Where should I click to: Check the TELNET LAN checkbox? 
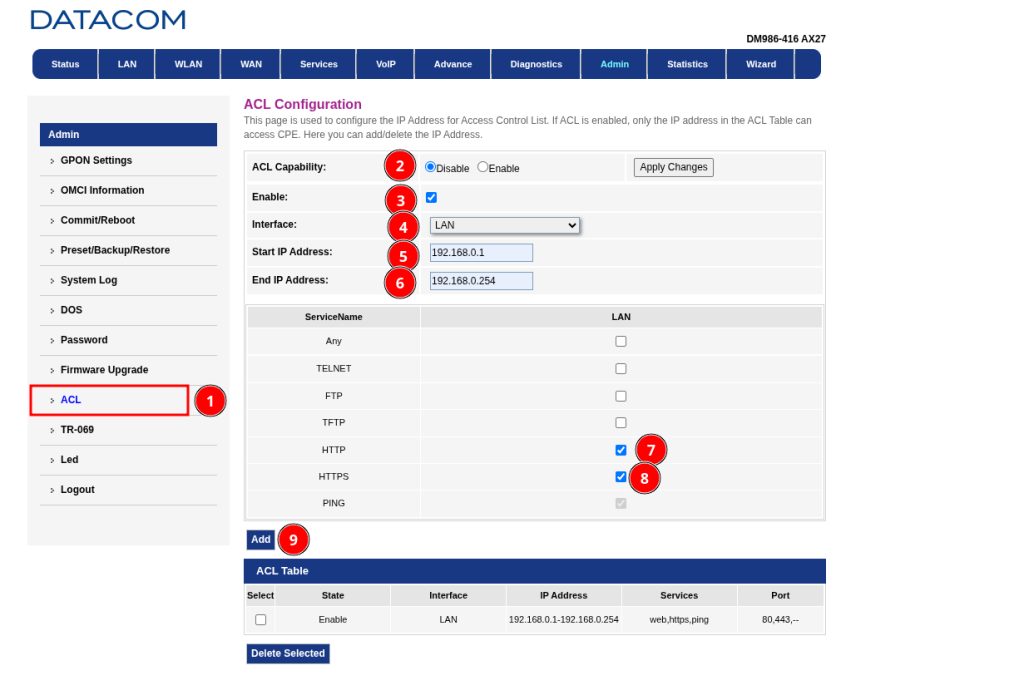click(621, 369)
